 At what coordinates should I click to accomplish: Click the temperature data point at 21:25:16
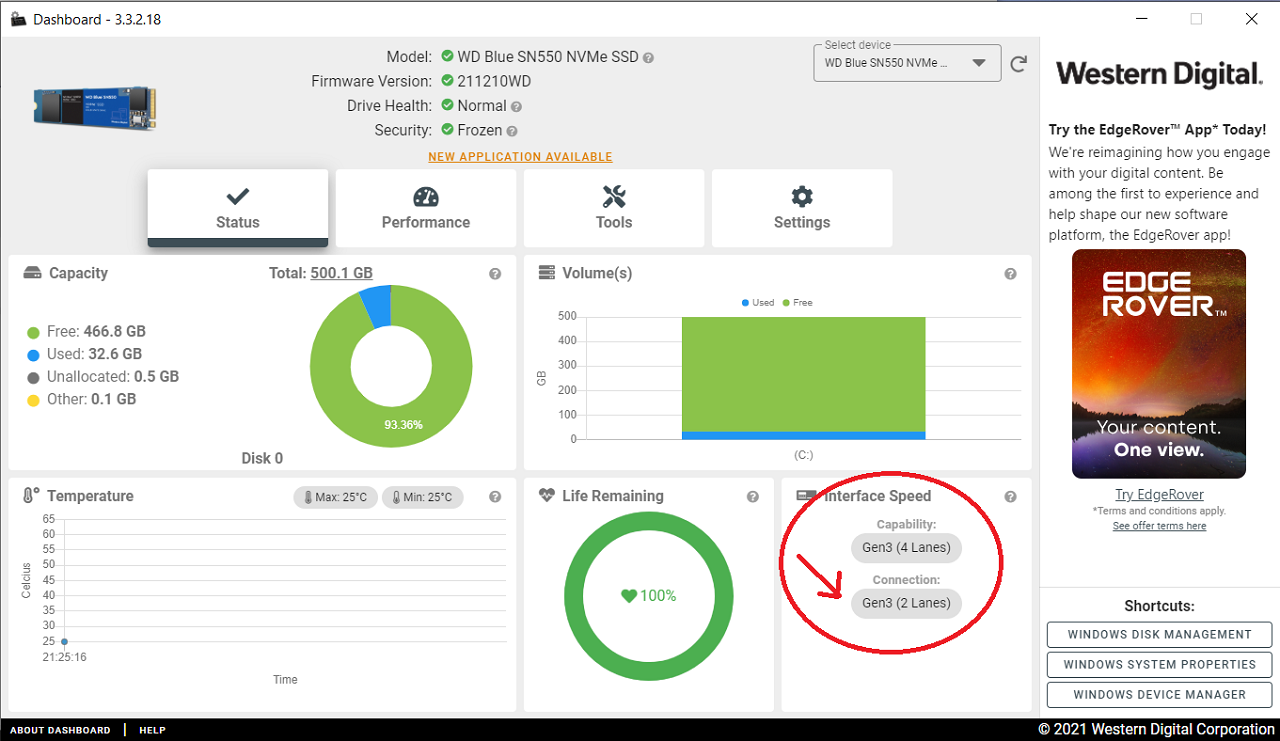coord(64,642)
